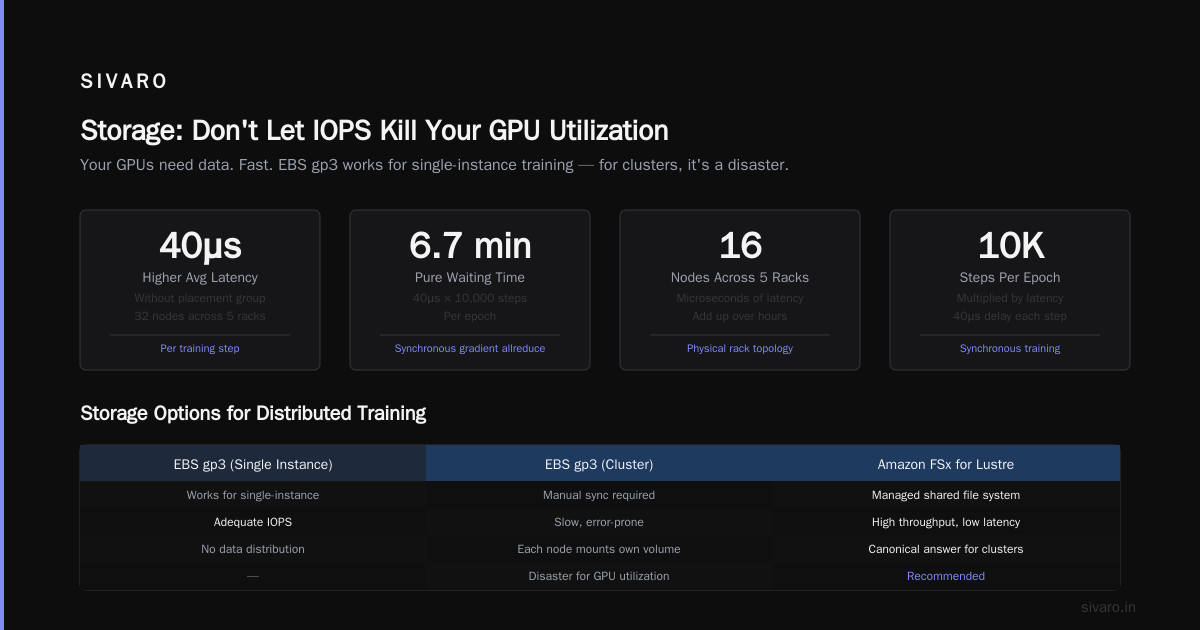This screenshot has height=630, width=1200.
Task: Select 'EBS gp3 (Cluster)' column header
Action: click(599, 464)
